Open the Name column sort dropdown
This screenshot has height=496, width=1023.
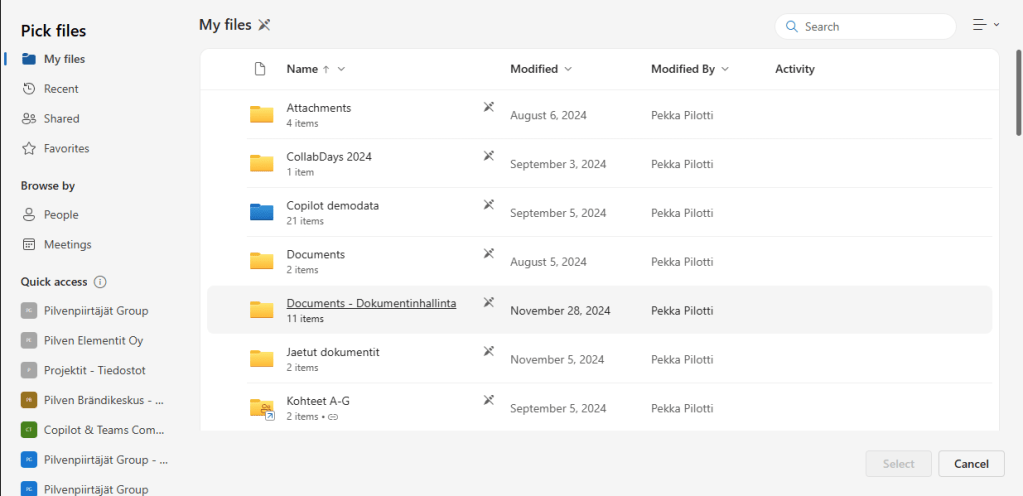pyautogui.click(x=341, y=69)
